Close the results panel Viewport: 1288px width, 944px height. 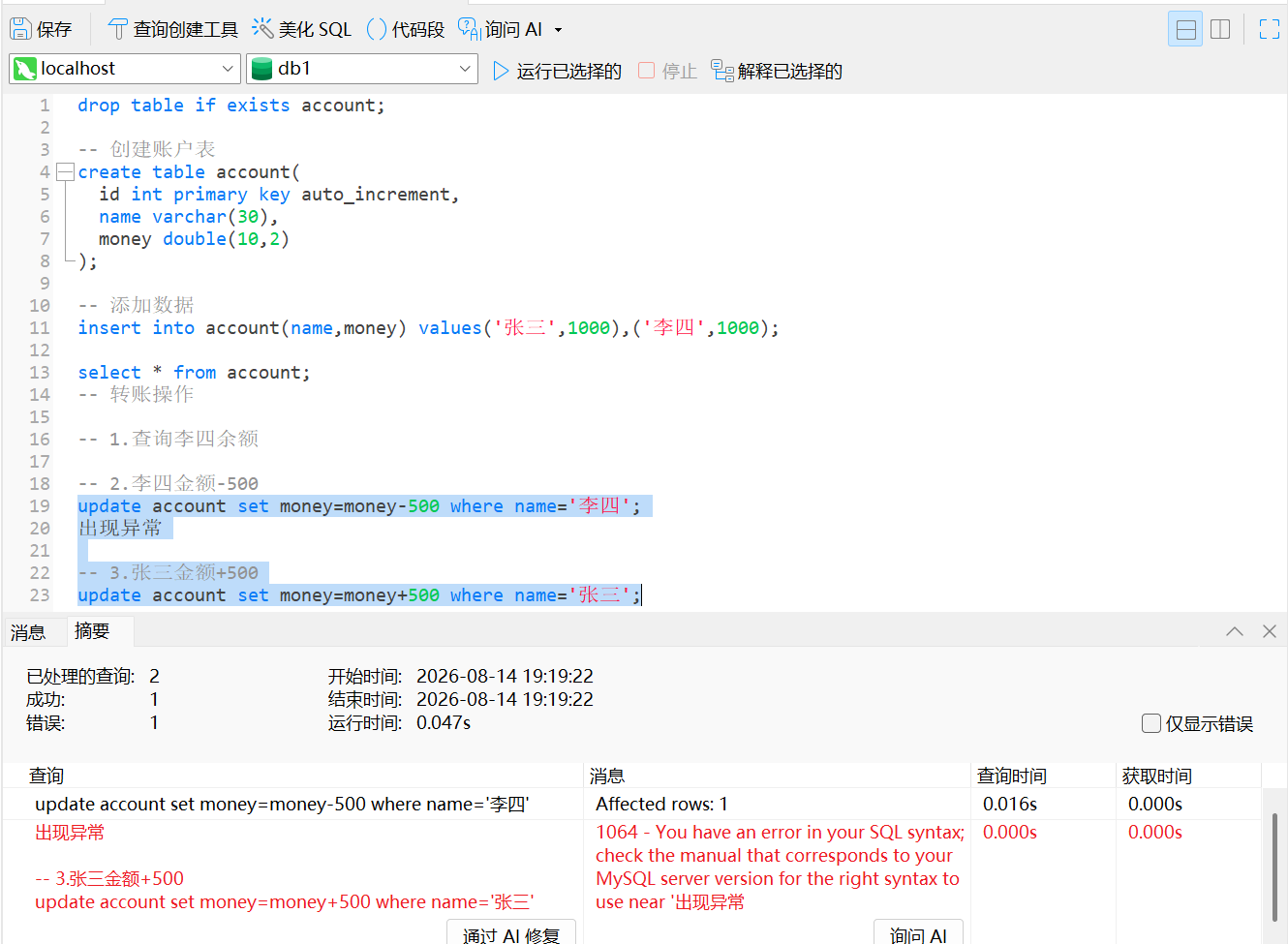(1269, 631)
